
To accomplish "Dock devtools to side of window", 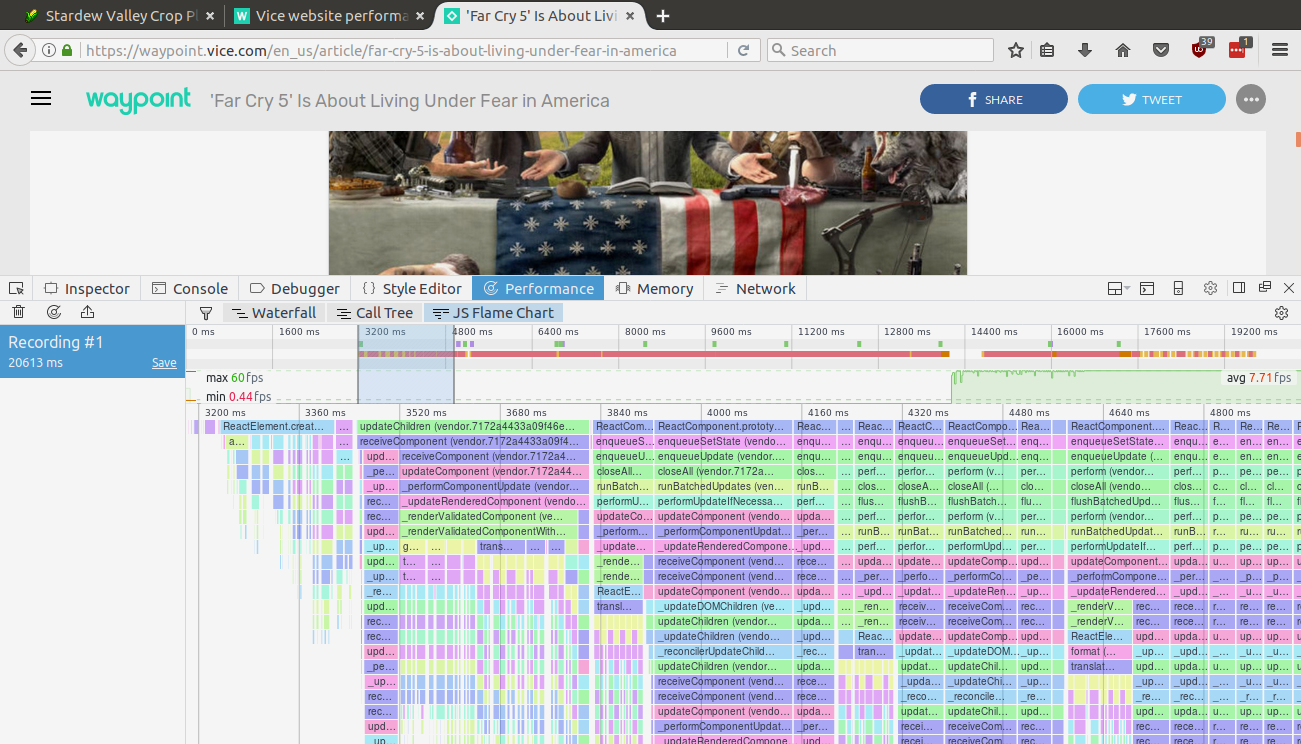I will (x=1239, y=289).
